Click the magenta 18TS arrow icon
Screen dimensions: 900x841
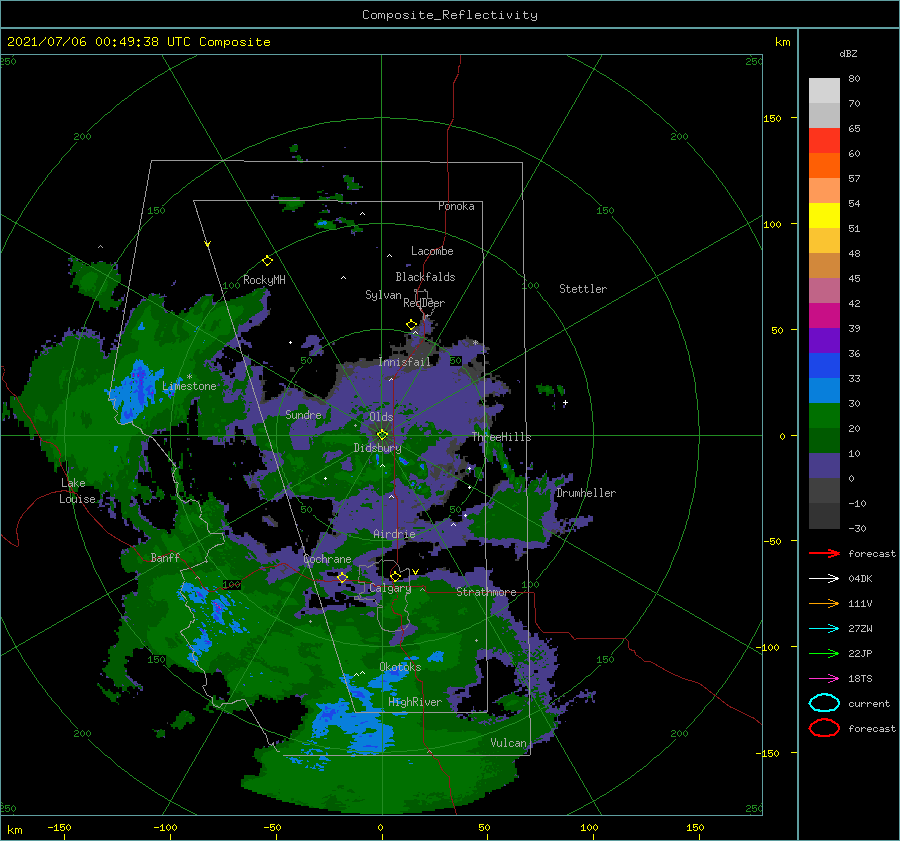(824, 679)
